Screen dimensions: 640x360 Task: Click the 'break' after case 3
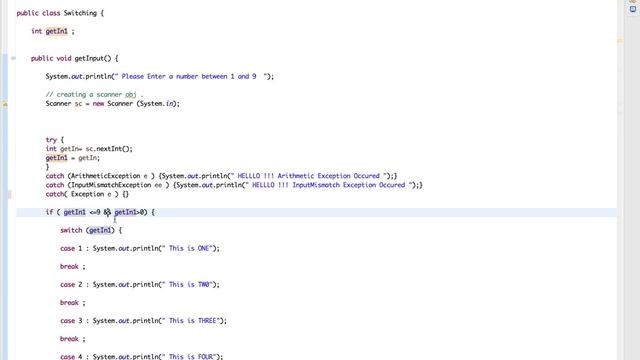69,339
